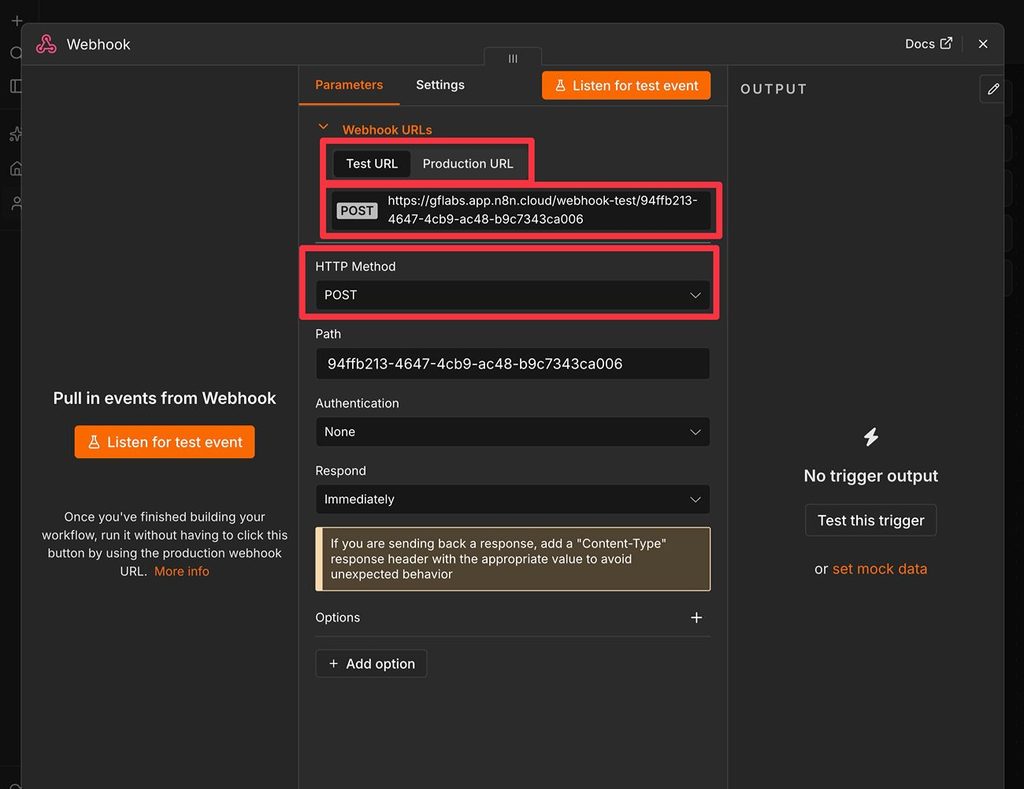Click the plus icon in left sidebar
The height and width of the screenshot is (789, 1024).
point(17,21)
